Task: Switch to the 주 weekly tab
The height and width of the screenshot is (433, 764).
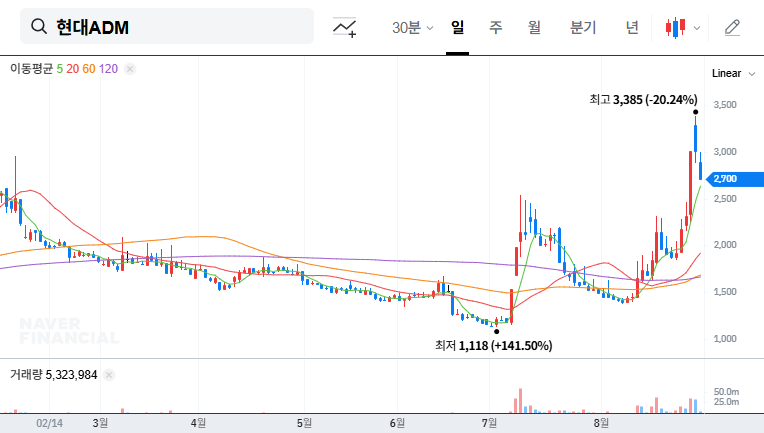Action: [496, 28]
